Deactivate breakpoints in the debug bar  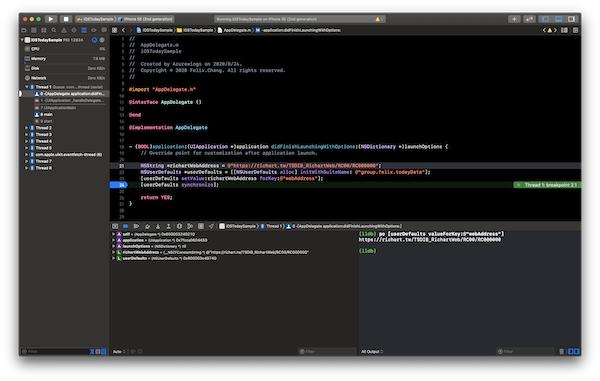(x=126, y=226)
